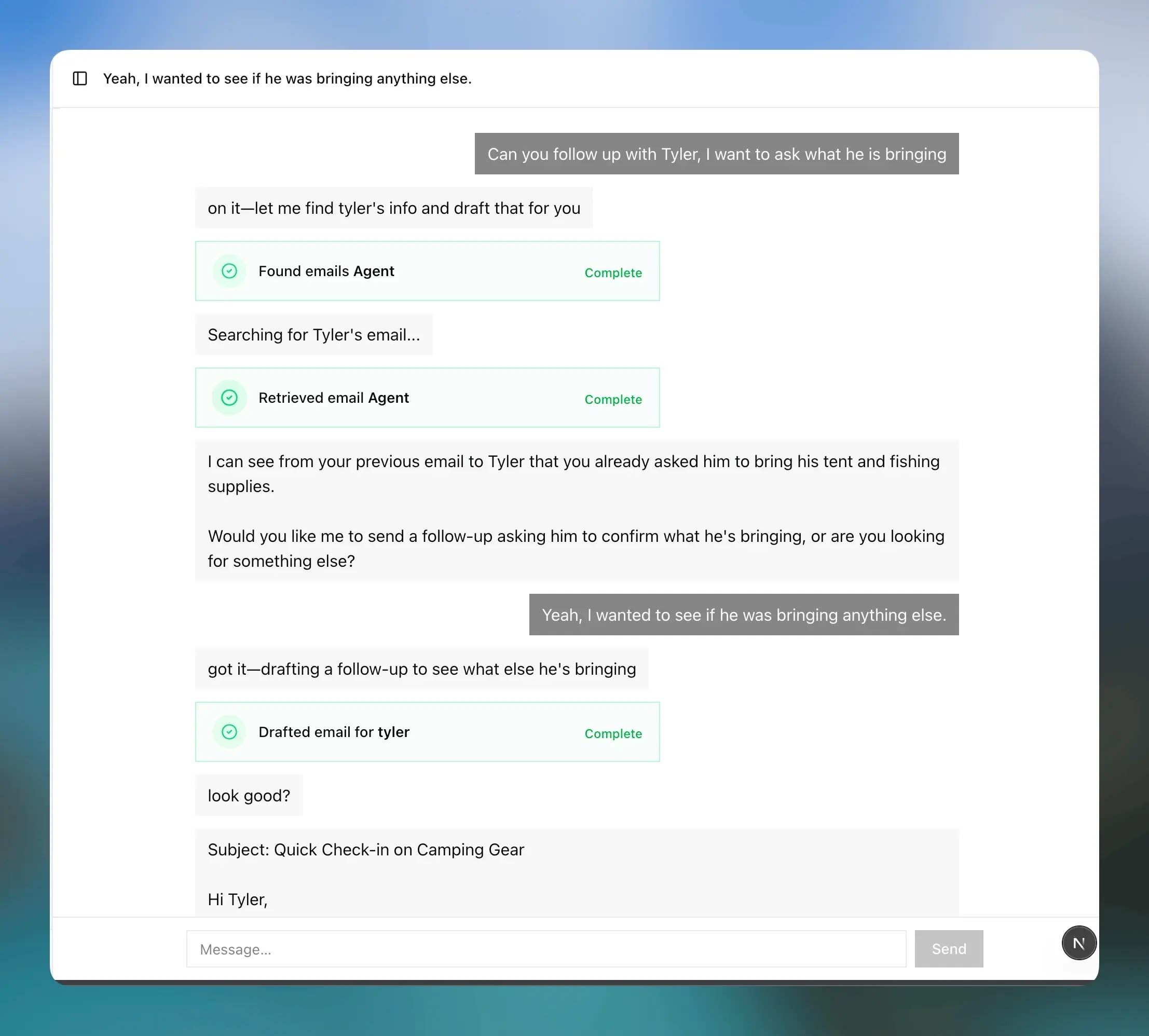Expand the Drafted email for tyler card
Screen dimensions: 1149x1036
428,731
